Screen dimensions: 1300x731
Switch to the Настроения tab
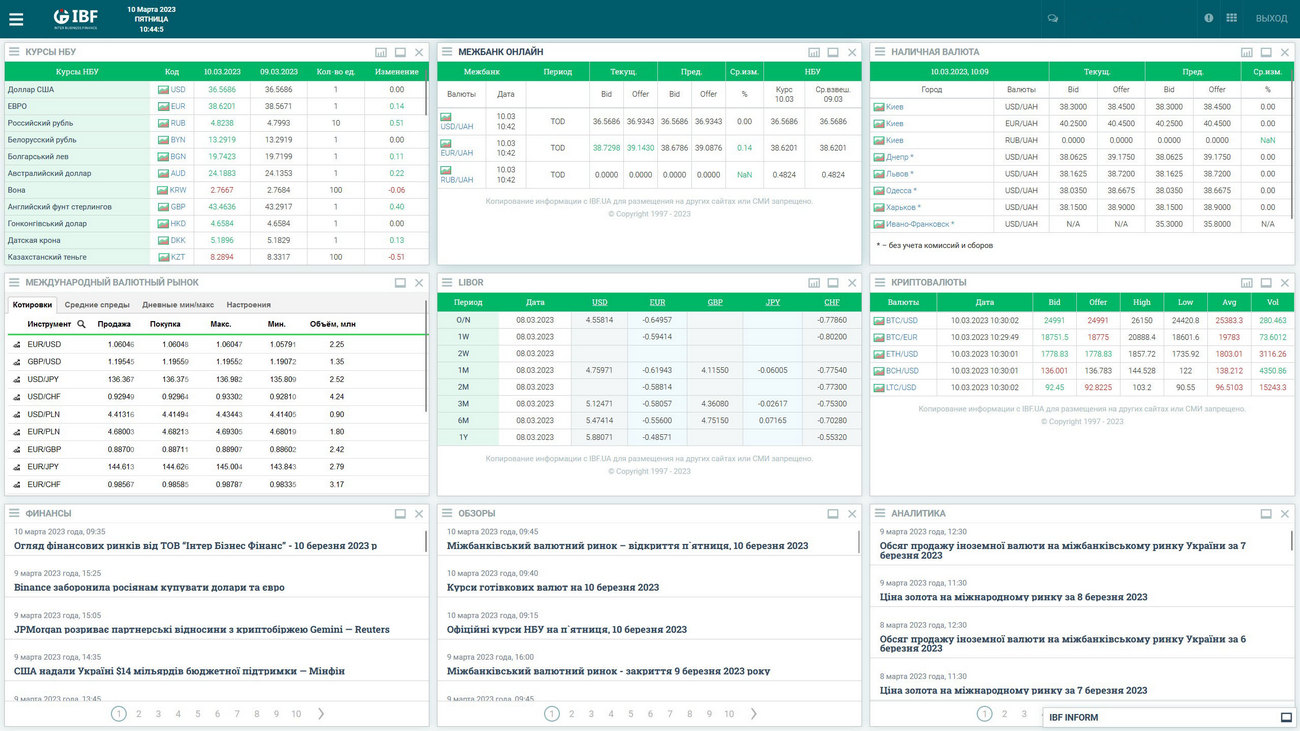248,304
